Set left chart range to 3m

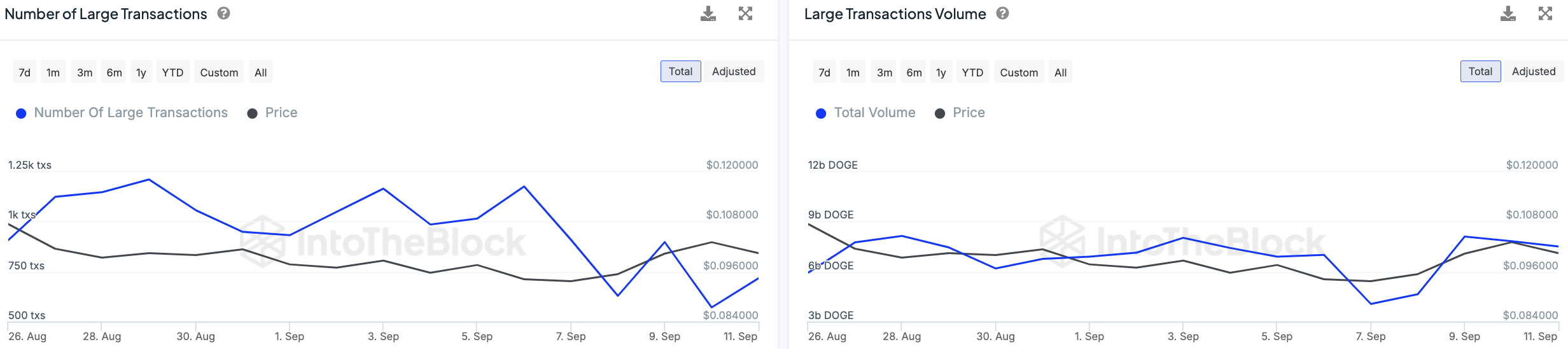pyautogui.click(x=85, y=73)
